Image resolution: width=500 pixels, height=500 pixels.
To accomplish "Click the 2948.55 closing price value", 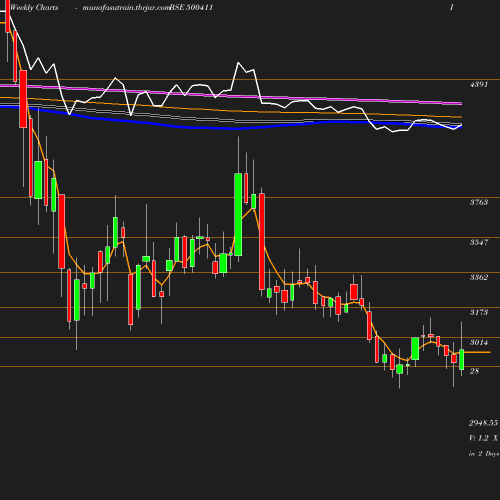I will (x=484, y=423).
